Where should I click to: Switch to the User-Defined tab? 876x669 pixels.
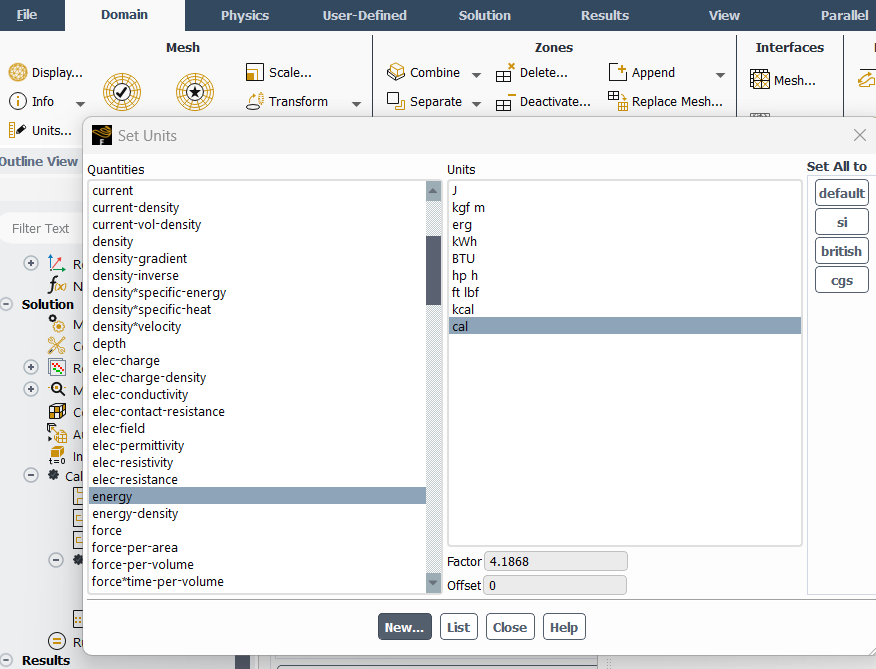(364, 15)
